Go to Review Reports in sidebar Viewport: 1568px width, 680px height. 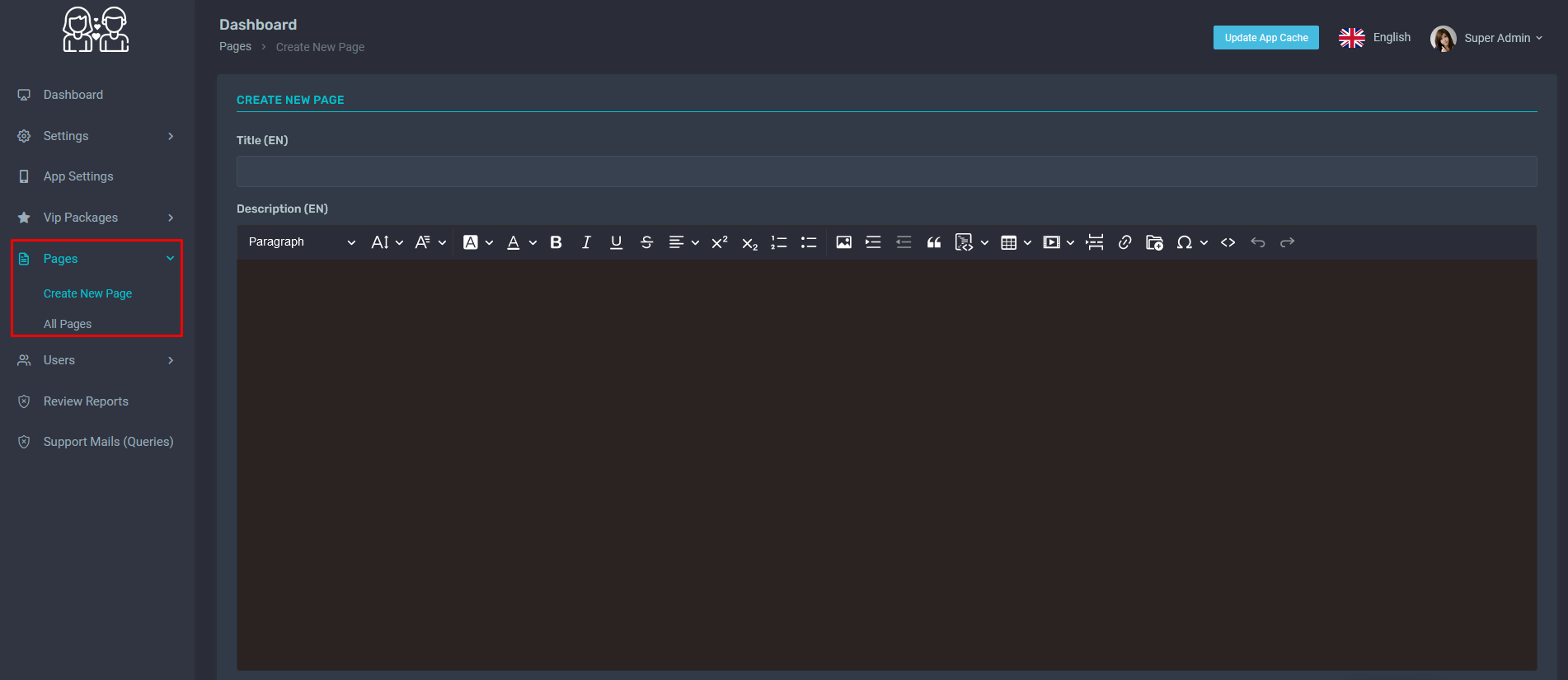(x=86, y=401)
